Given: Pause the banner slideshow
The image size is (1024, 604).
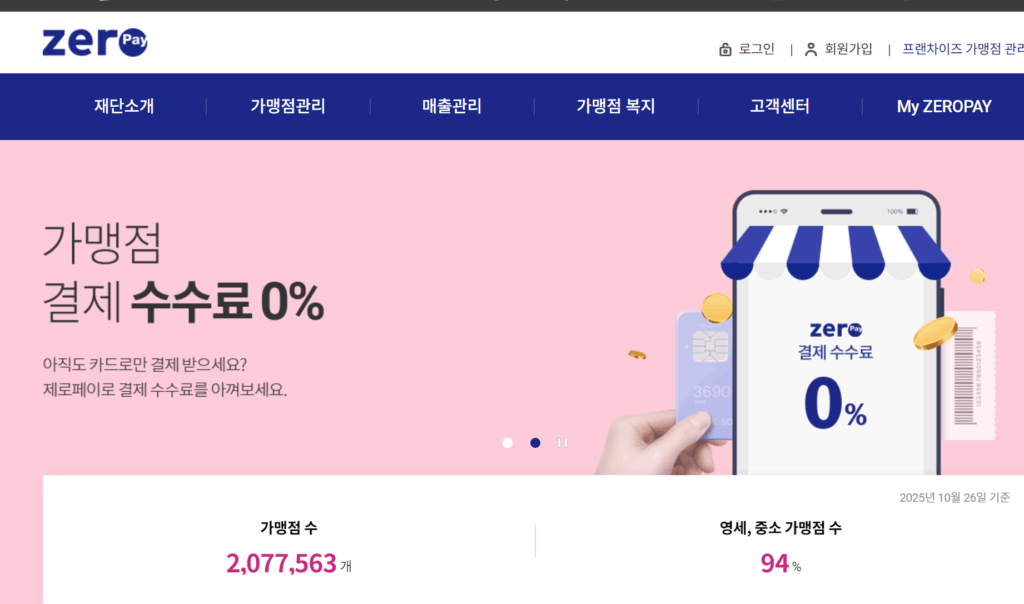Looking at the screenshot, I should point(562,443).
